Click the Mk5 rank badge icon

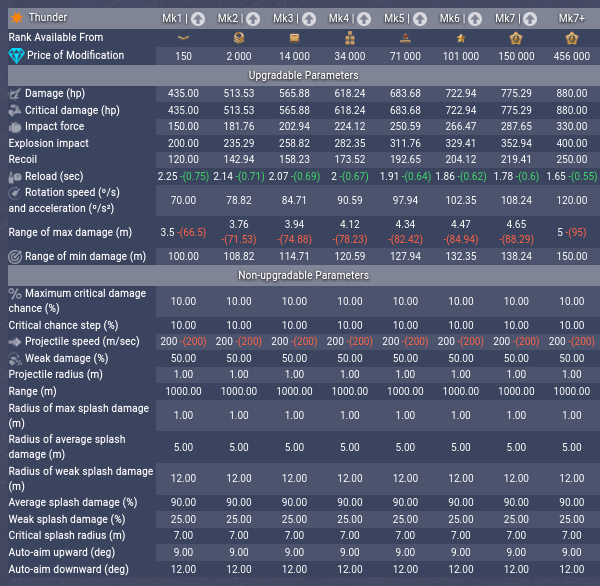(405, 38)
